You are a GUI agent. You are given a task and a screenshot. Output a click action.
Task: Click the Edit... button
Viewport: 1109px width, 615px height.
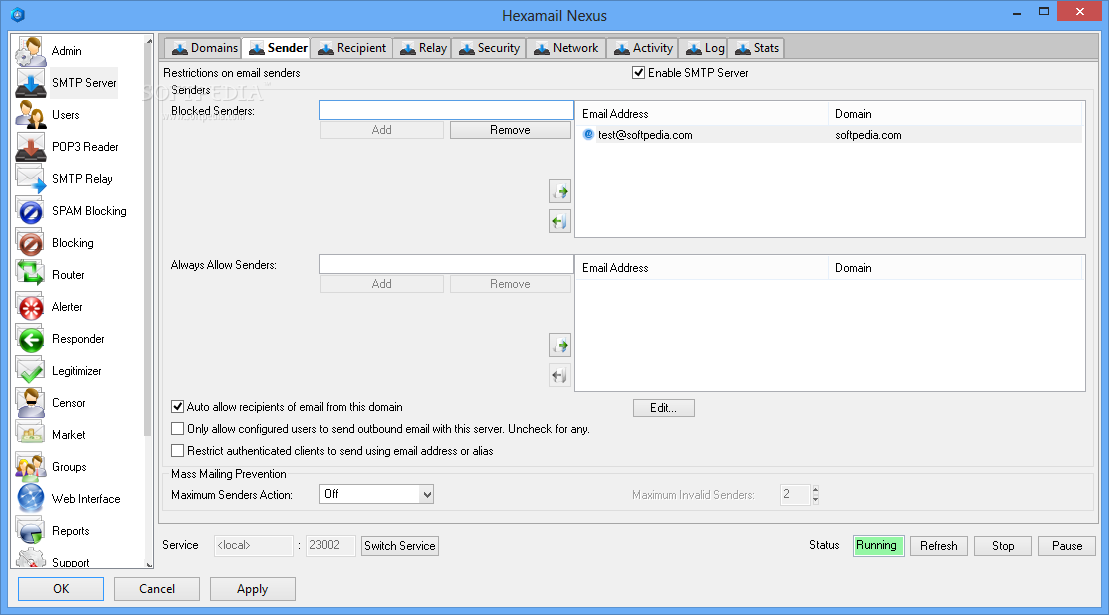click(663, 408)
